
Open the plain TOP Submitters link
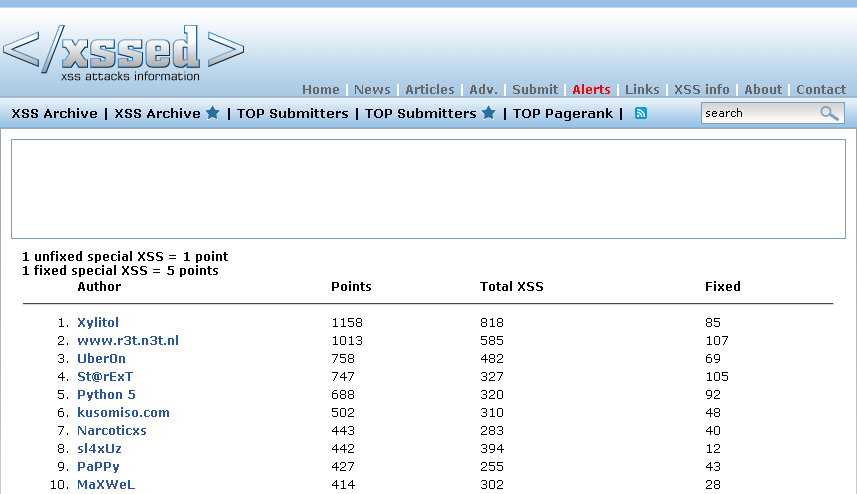[x=292, y=113]
